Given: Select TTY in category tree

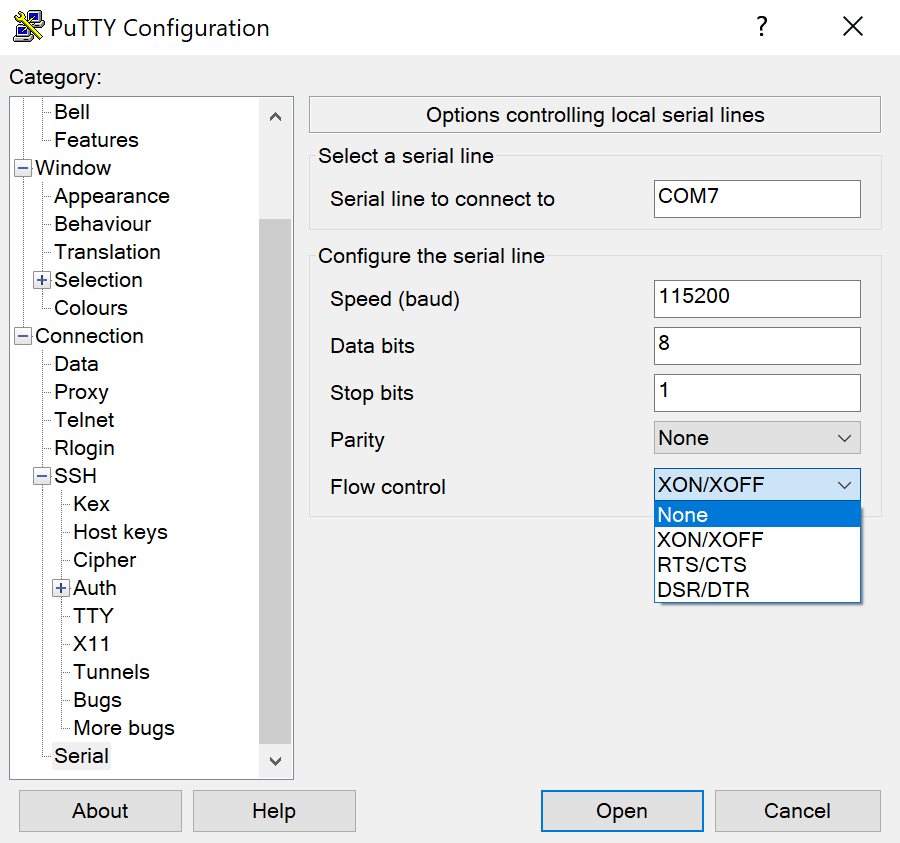Looking at the screenshot, I should (93, 616).
